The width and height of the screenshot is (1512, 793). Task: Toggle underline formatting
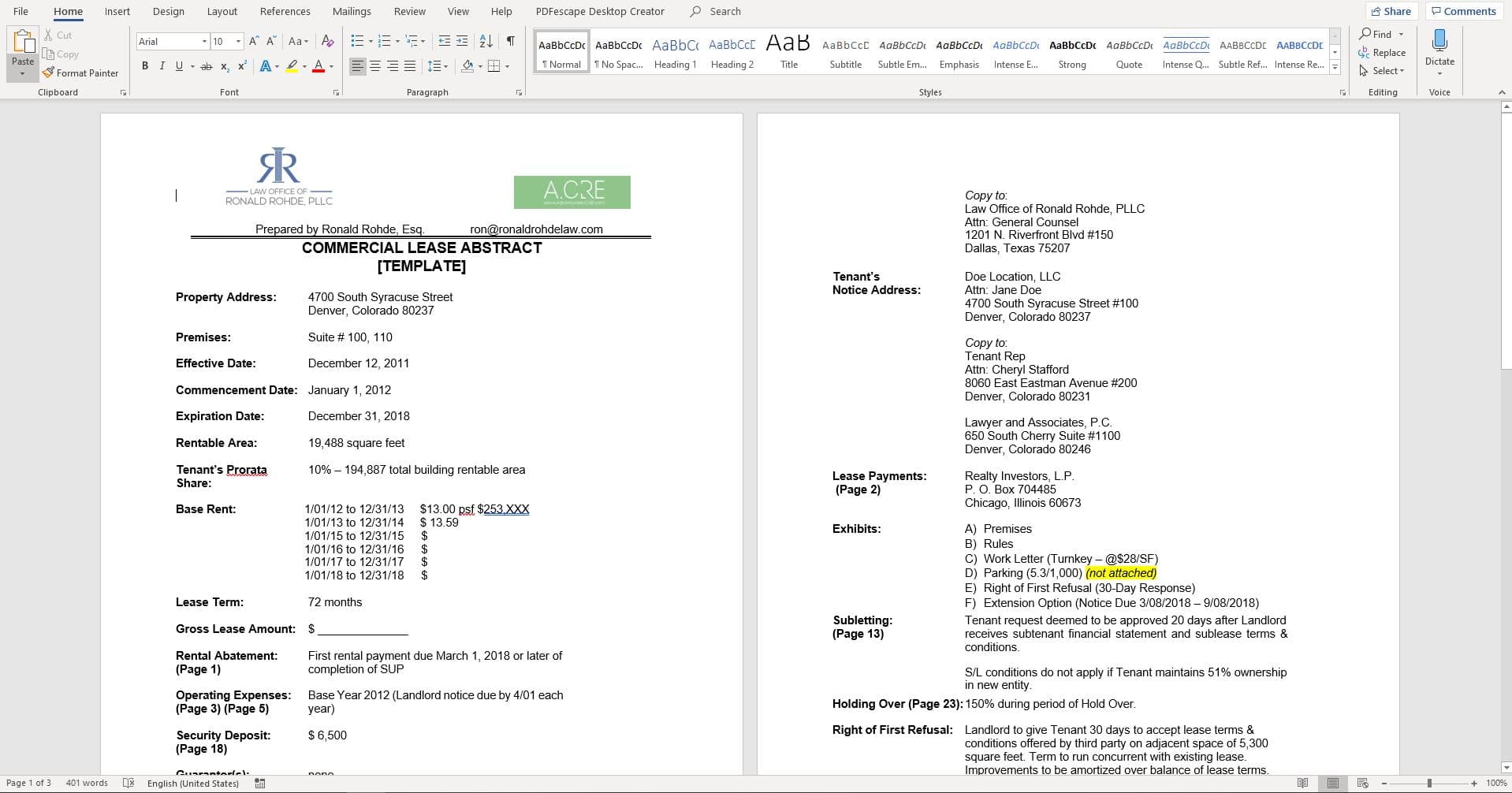(x=179, y=66)
